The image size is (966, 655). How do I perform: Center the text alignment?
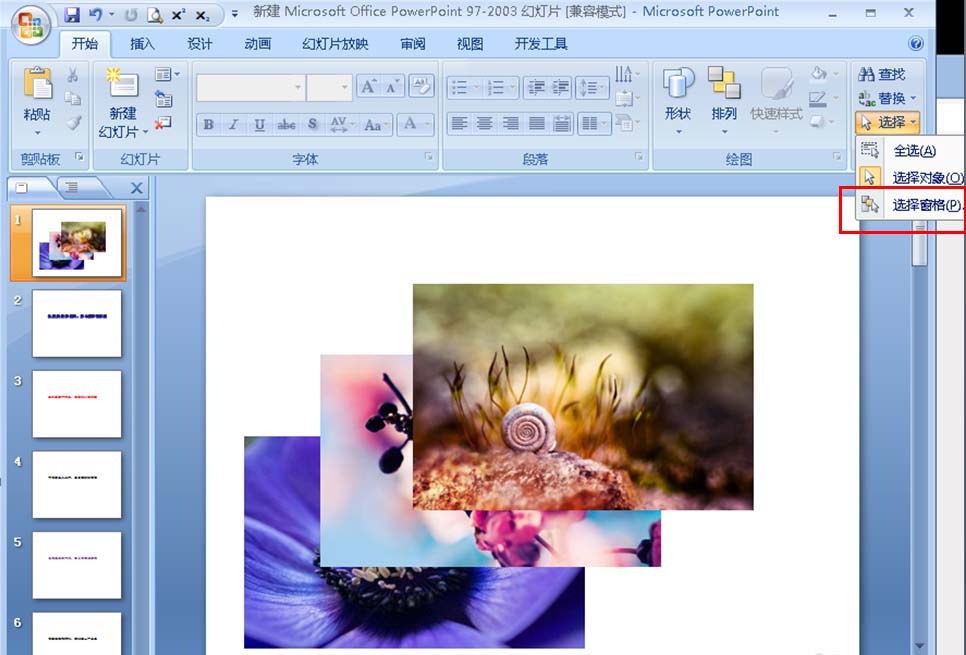(x=485, y=123)
